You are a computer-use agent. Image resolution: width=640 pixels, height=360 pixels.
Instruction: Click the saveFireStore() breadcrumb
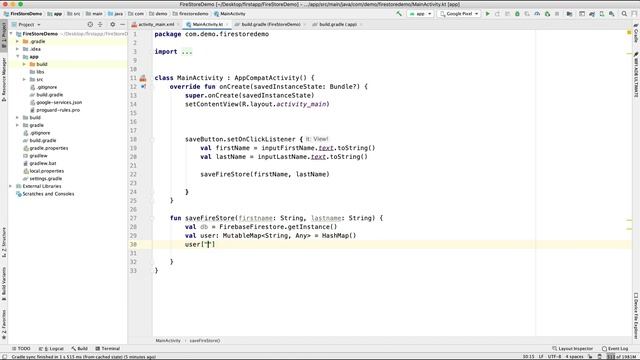[204, 340]
